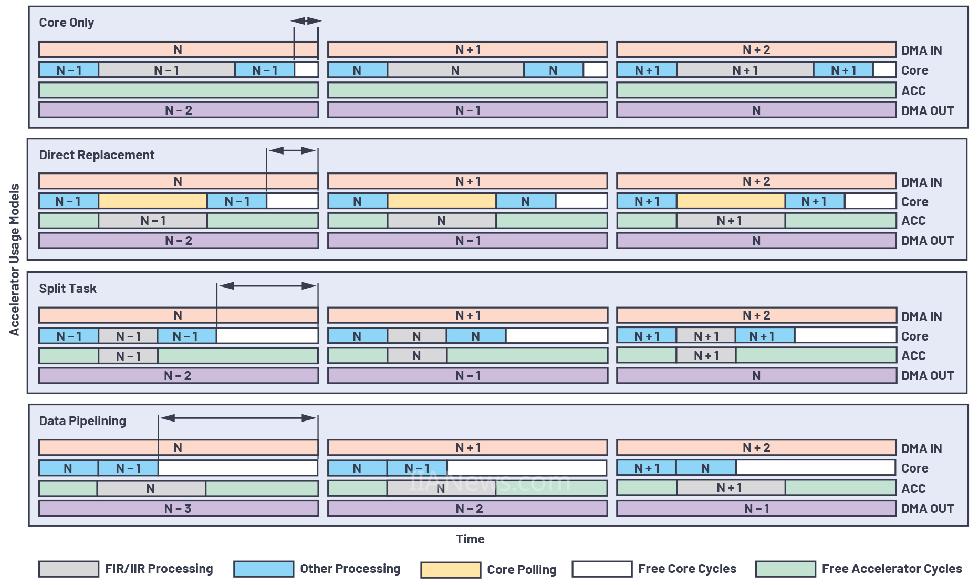Image resolution: width=979 pixels, height=585 pixels.
Task: Click the Time axis label
Action: tap(470, 539)
